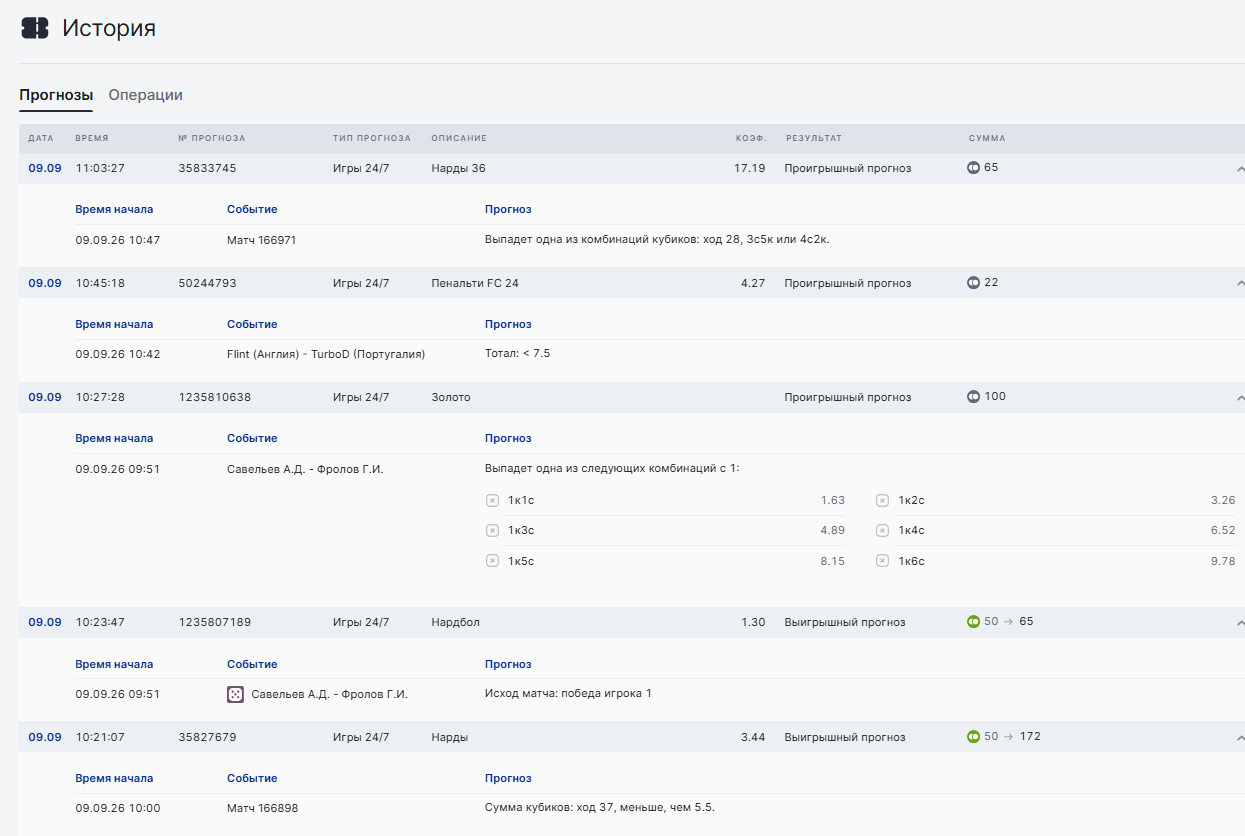Click the dice icon before Савельев А.Д. in Нардбол event
Image resolution: width=1245 pixels, height=836 pixels.
[235, 694]
